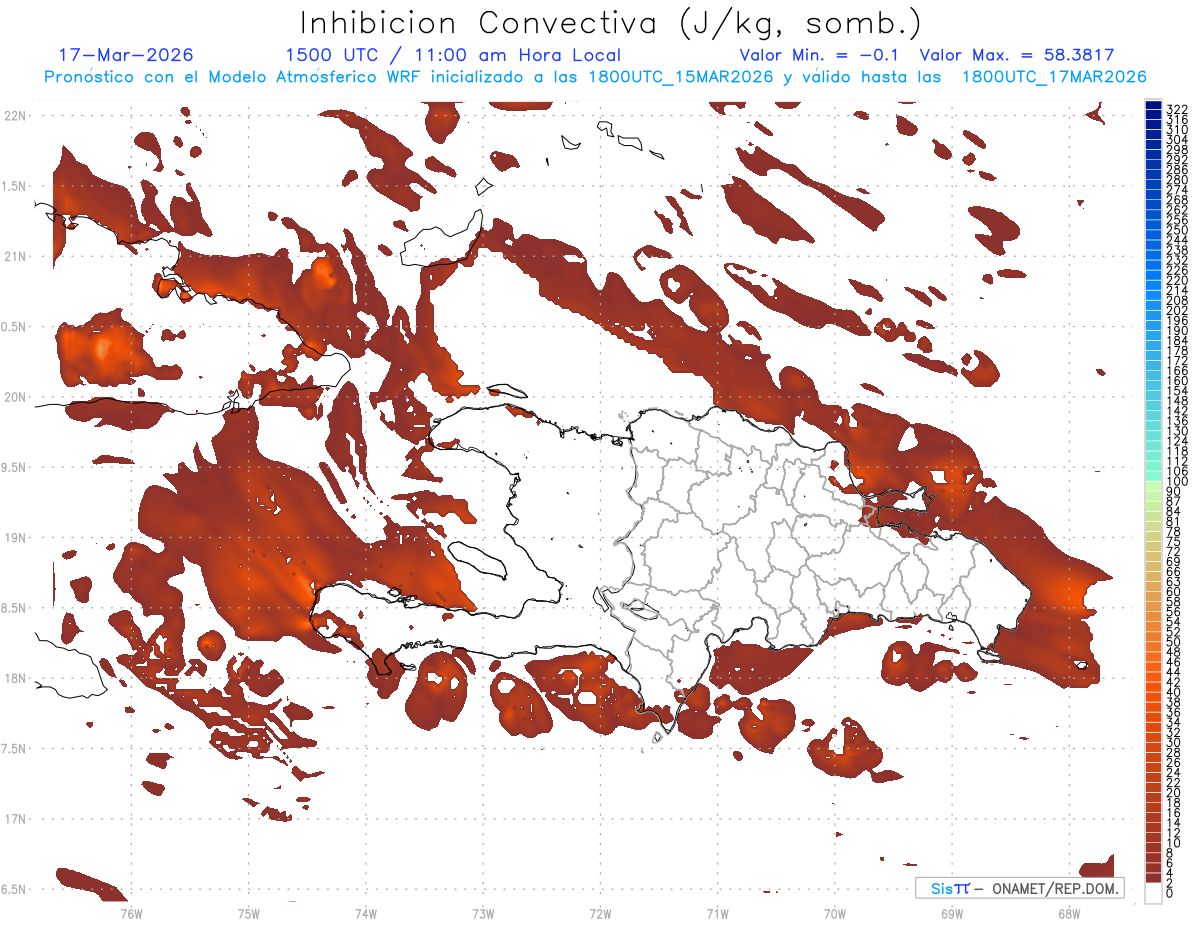Click the '69W' longitude label
The height and width of the screenshot is (927, 1200).
click(952, 914)
